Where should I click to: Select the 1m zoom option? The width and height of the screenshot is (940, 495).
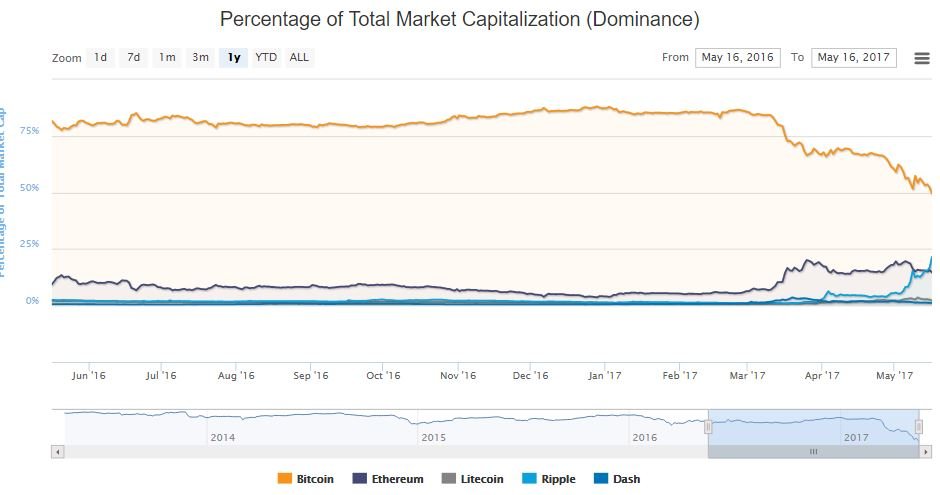click(x=167, y=57)
